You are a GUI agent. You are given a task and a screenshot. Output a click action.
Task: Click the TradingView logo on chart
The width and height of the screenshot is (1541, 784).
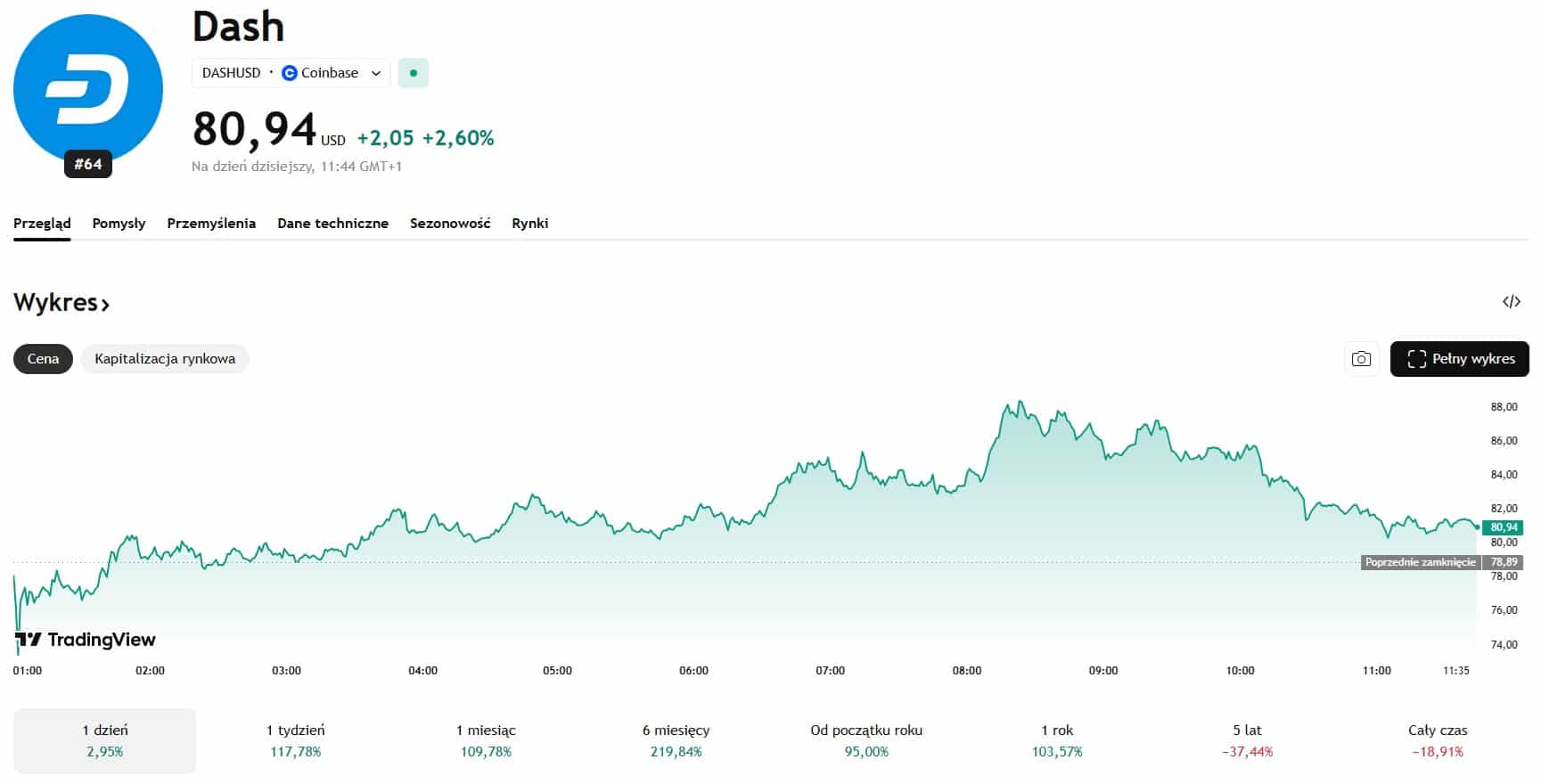coord(86,640)
